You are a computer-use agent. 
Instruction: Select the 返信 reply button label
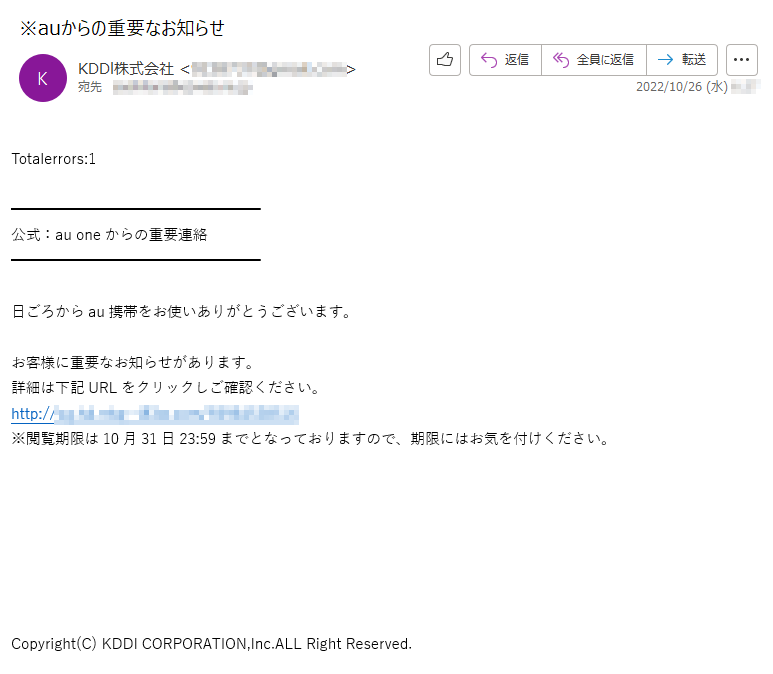click(517, 60)
